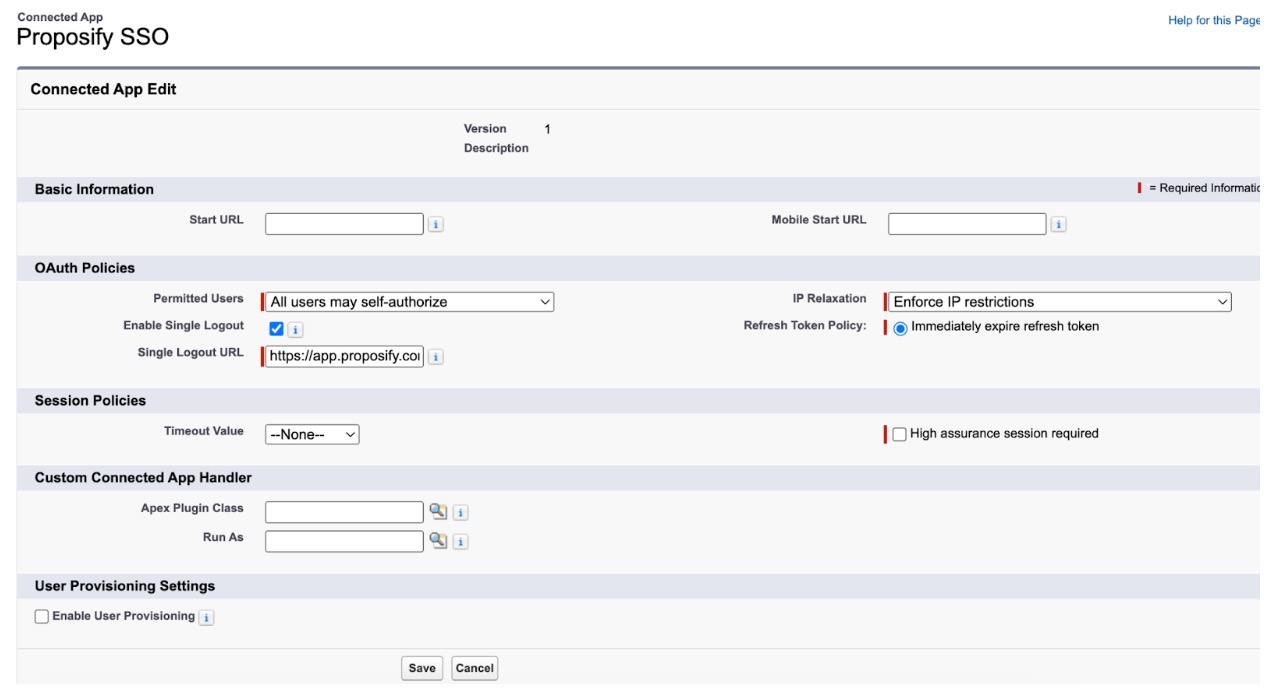Open the Run As lookup magnifier
Image resolution: width=1282 pixels, height=694 pixels.
[x=438, y=541]
